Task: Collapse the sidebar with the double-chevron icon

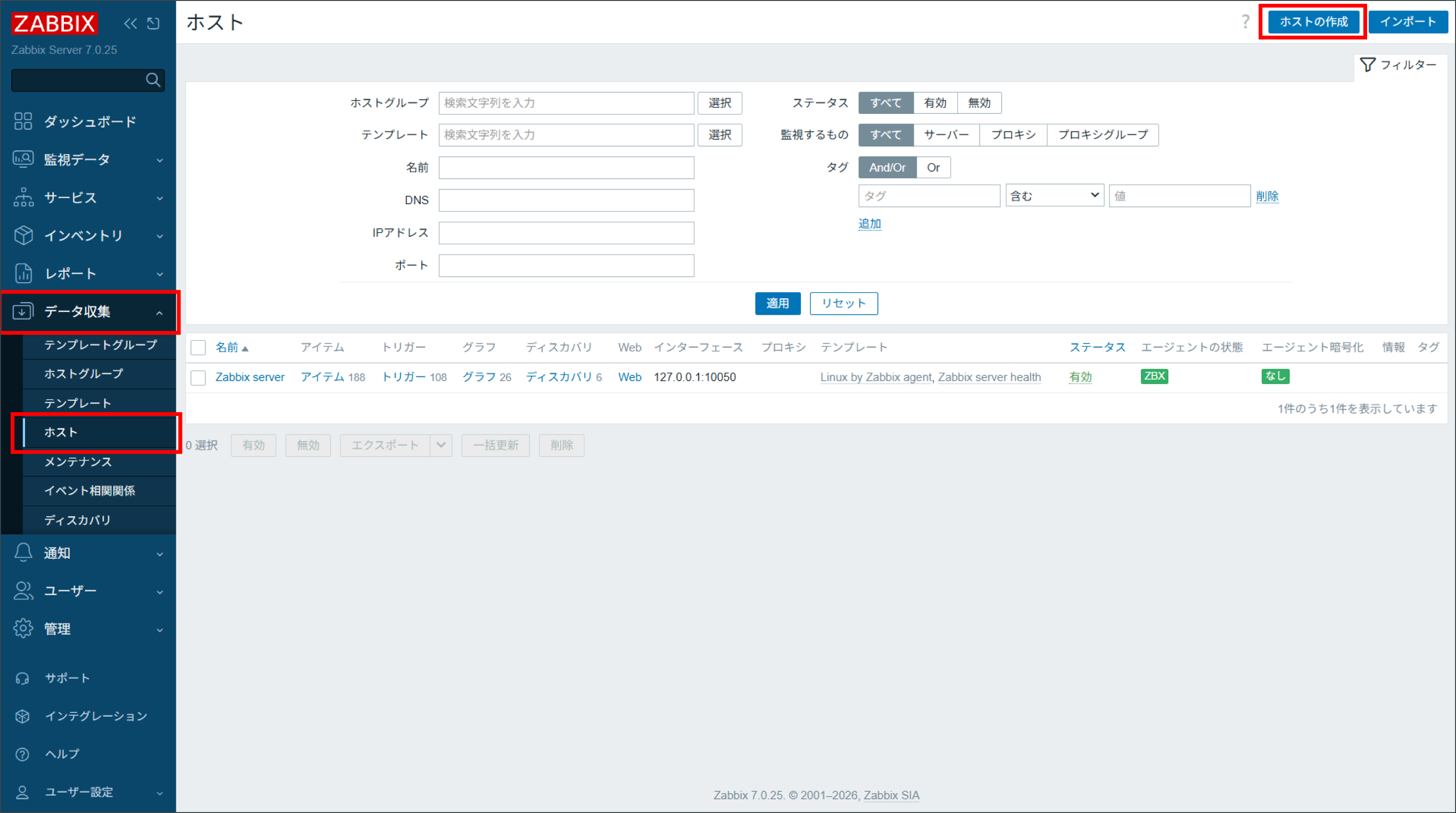Action: [x=130, y=23]
